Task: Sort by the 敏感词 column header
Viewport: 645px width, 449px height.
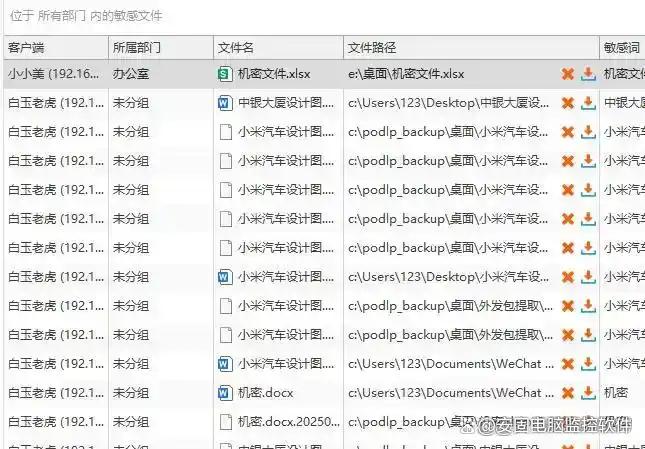Action: pyautogui.click(x=622, y=48)
